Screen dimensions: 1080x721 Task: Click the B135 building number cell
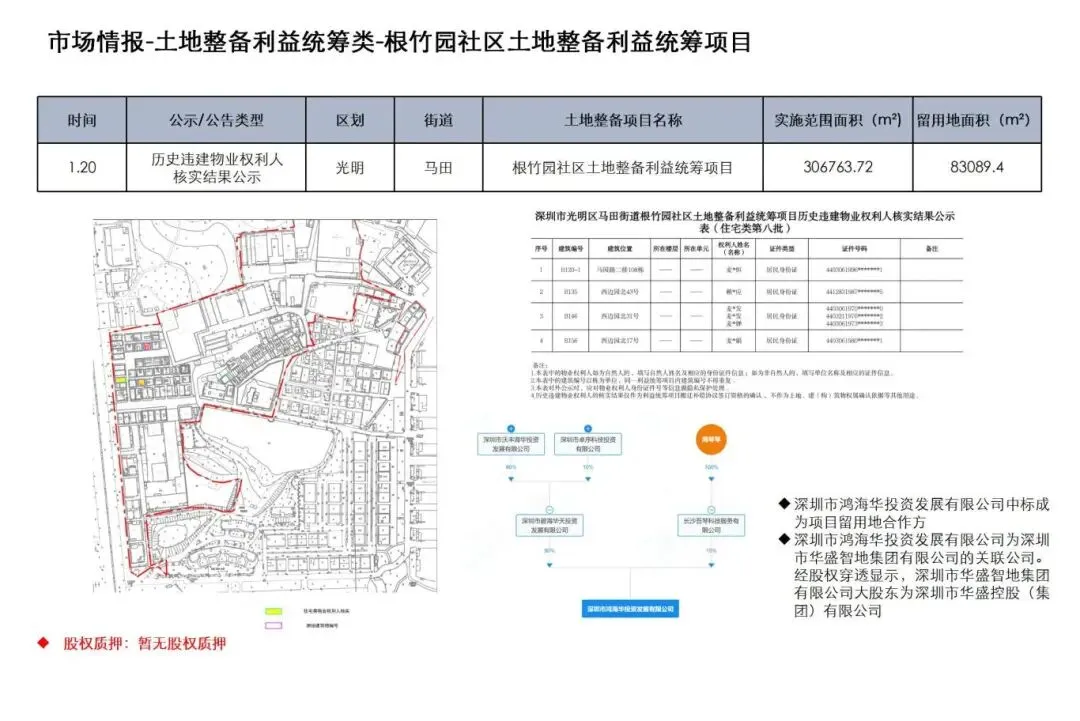570,292
